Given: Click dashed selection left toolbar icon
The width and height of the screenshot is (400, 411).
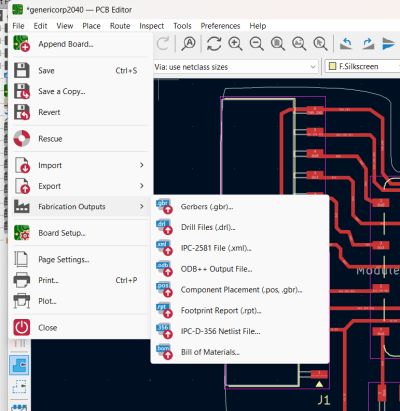Looking at the screenshot, I should 19,387.
